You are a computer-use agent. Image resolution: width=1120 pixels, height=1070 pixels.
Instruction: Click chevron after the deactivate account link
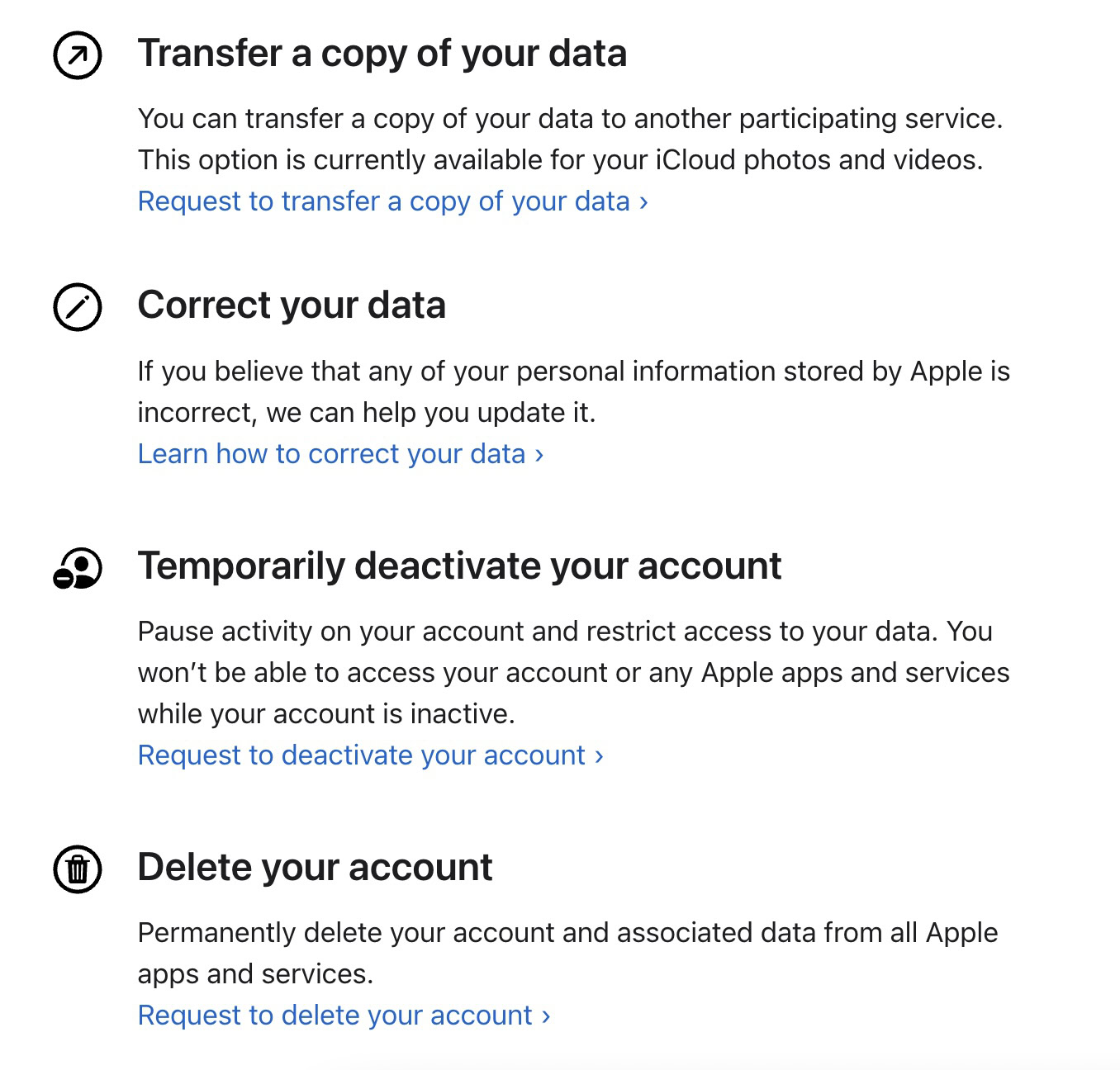tap(599, 756)
